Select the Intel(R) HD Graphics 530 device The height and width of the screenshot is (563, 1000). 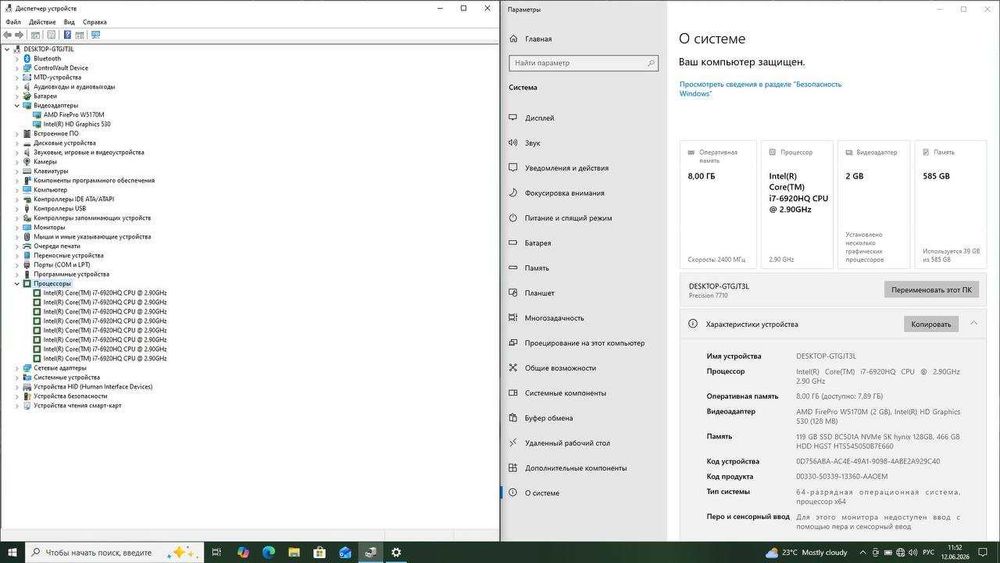(x=77, y=124)
